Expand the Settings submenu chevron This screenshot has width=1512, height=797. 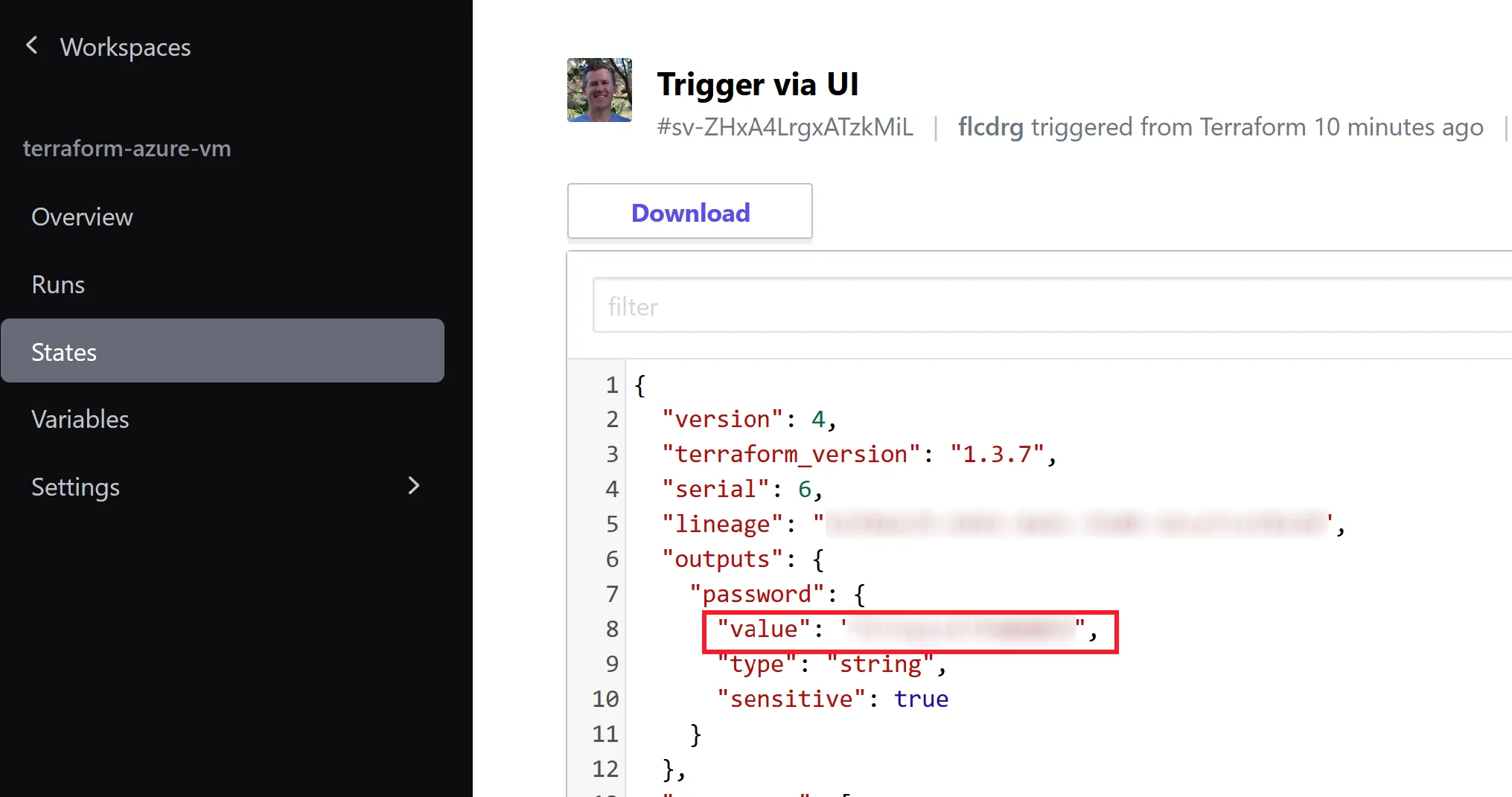pyautogui.click(x=415, y=486)
